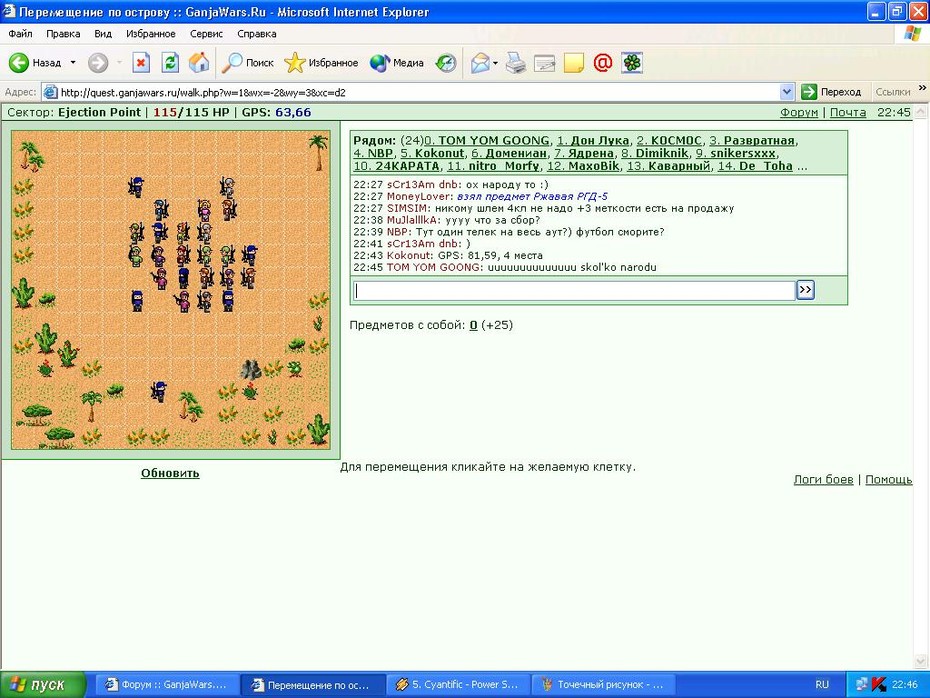This screenshot has height=698, width=930.
Task: Open History clock icon
Action: 445,62
